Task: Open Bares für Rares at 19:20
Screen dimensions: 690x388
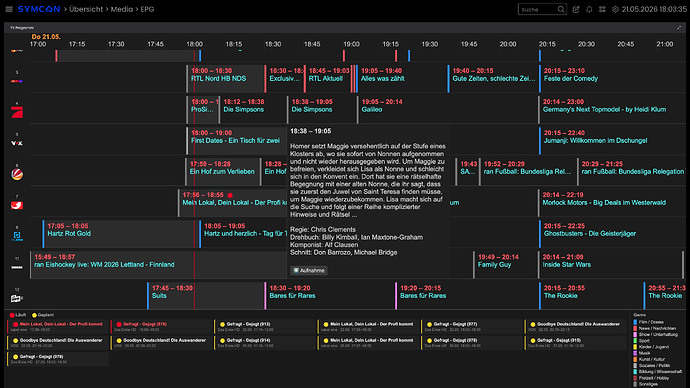Action: point(467,296)
